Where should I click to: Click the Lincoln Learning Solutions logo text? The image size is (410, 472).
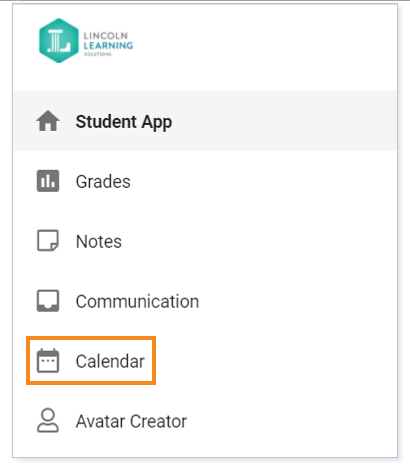tap(108, 44)
